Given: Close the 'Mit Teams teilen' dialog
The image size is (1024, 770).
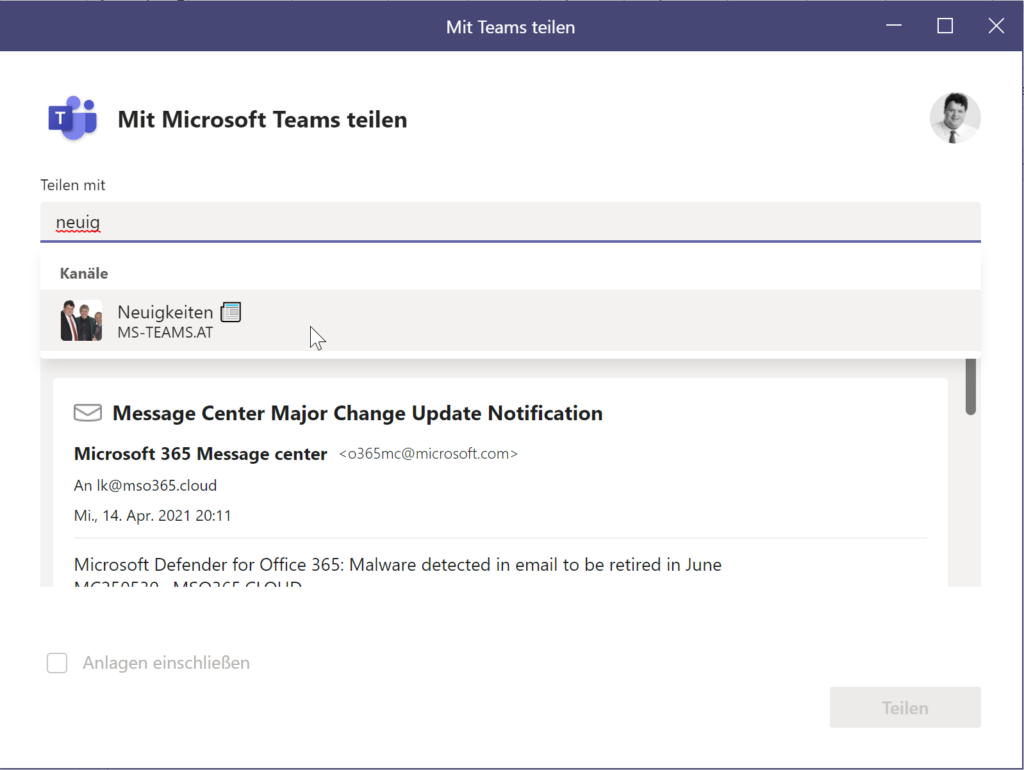Looking at the screenshot, I should pos(996,26).
